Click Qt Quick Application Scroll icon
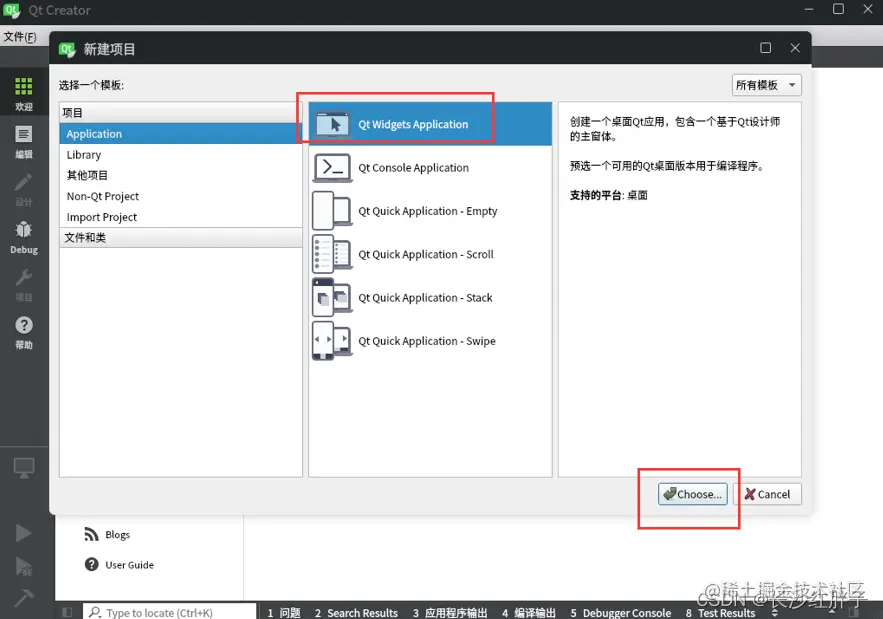This screenshot has height=619, width=883. coord(332,254)
